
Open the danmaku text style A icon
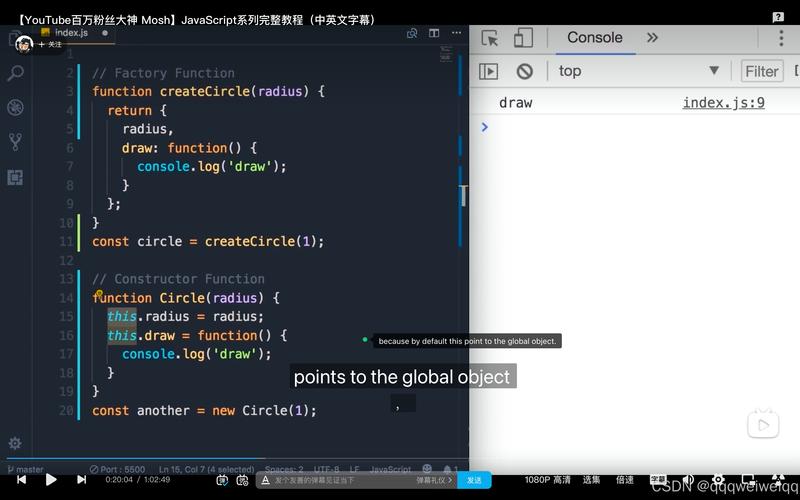(x=265, y=480)
